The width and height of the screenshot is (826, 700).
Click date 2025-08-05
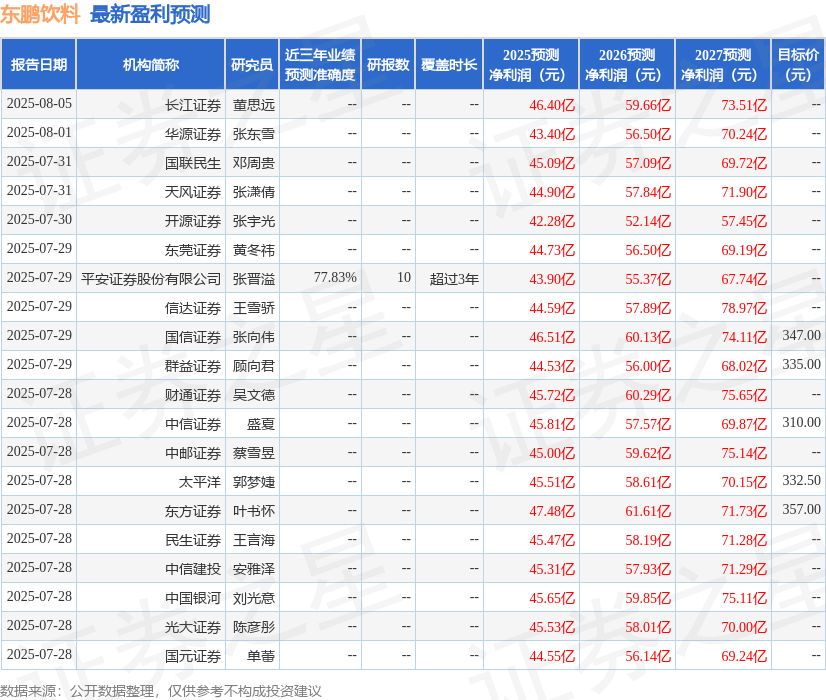(x=39, y=103)
